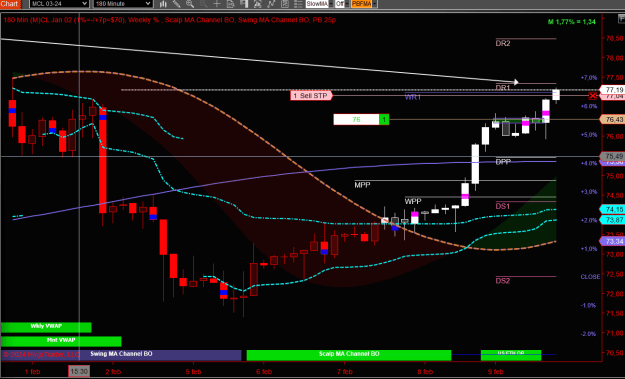Viewport: 625px width, 379px height.
Task: Click the 1 feb date label
Action: [x=33, y=371]
